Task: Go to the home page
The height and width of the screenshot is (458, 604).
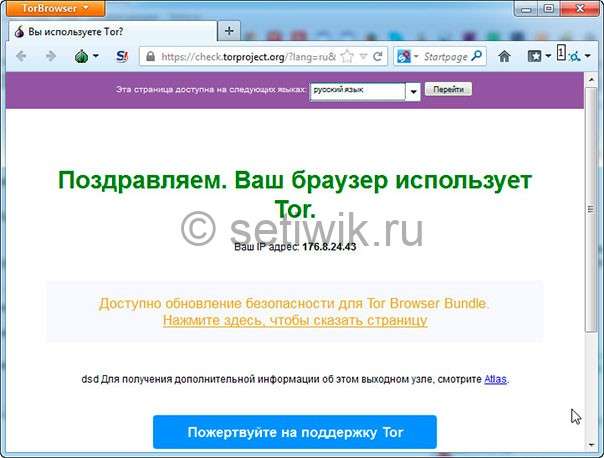Action: pos(504,57)
